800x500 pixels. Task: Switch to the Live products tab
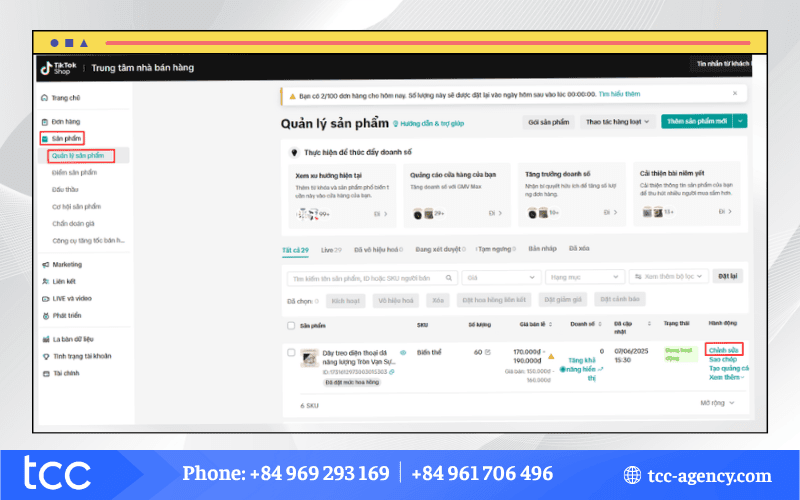point(331,248)
